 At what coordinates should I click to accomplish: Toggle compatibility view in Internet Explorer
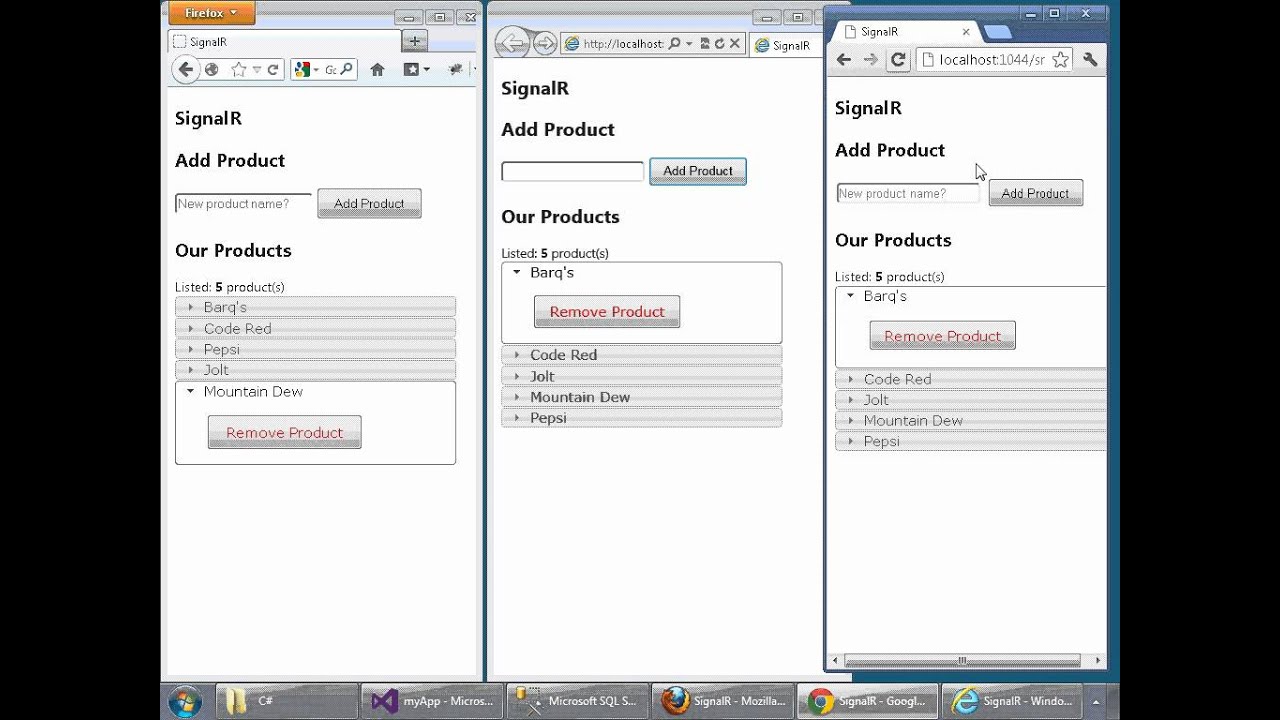704,44
